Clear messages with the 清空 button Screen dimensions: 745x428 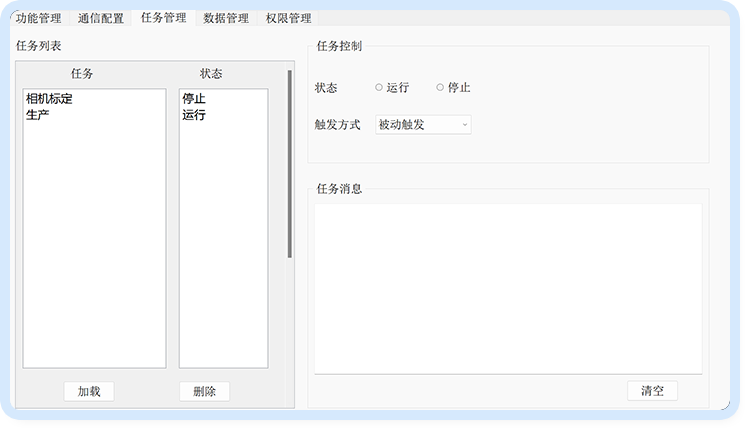(x=652, y=391)
